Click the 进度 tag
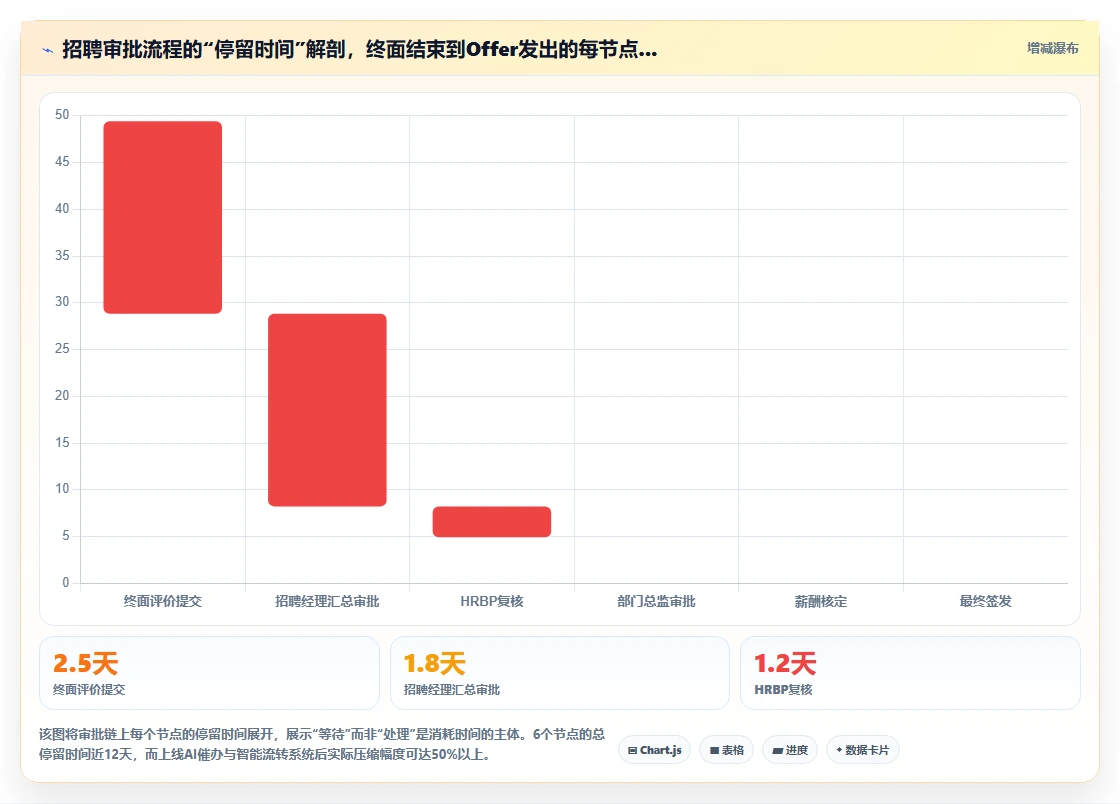Image resolution: width=1120 pixels, height=804 pixels. click(790, 750)
